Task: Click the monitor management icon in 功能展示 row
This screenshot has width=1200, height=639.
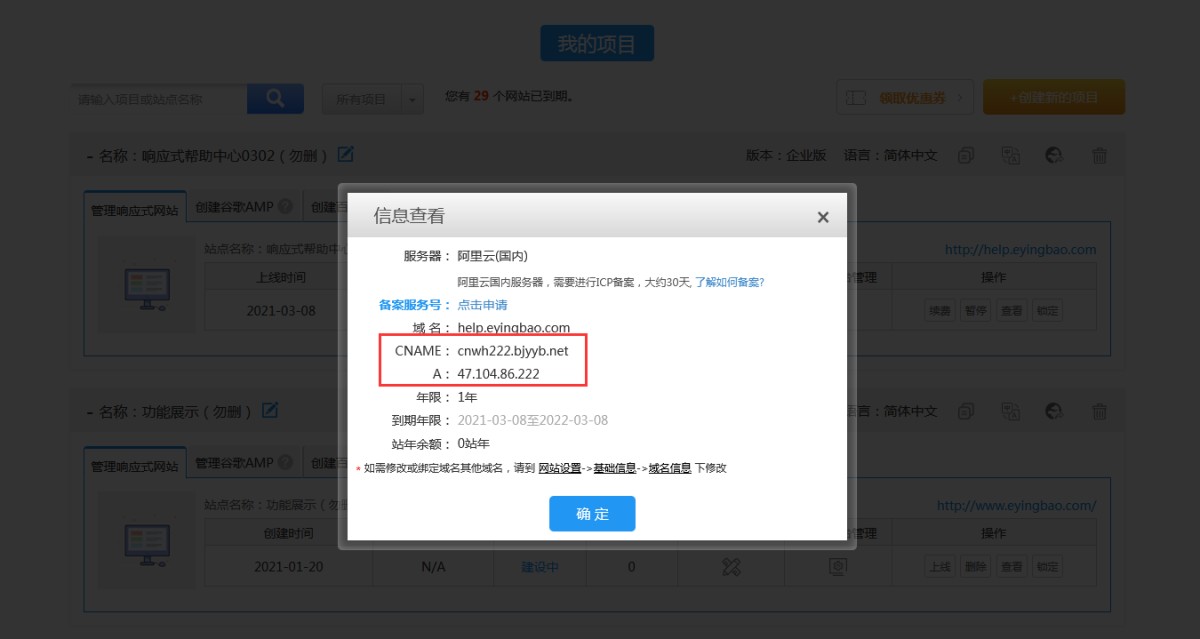Action: click(838, 567)
